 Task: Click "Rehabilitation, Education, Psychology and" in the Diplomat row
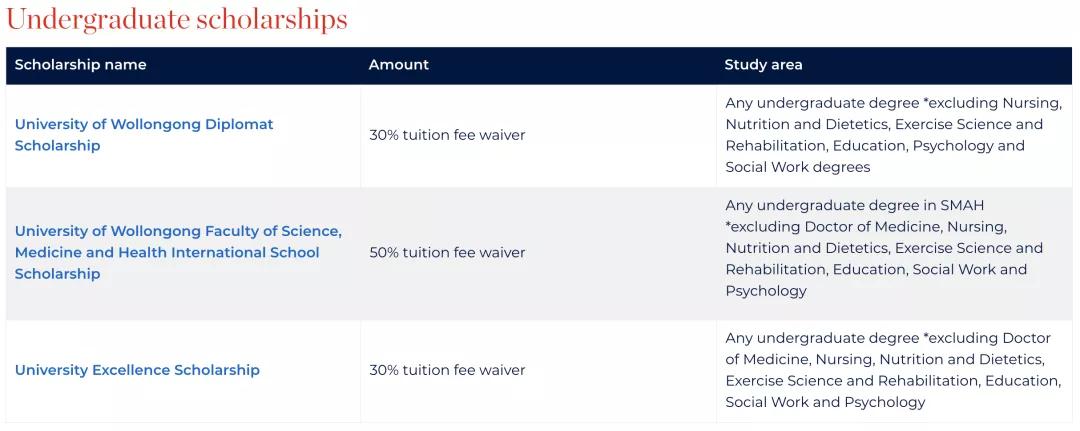[x=875, y=146]
